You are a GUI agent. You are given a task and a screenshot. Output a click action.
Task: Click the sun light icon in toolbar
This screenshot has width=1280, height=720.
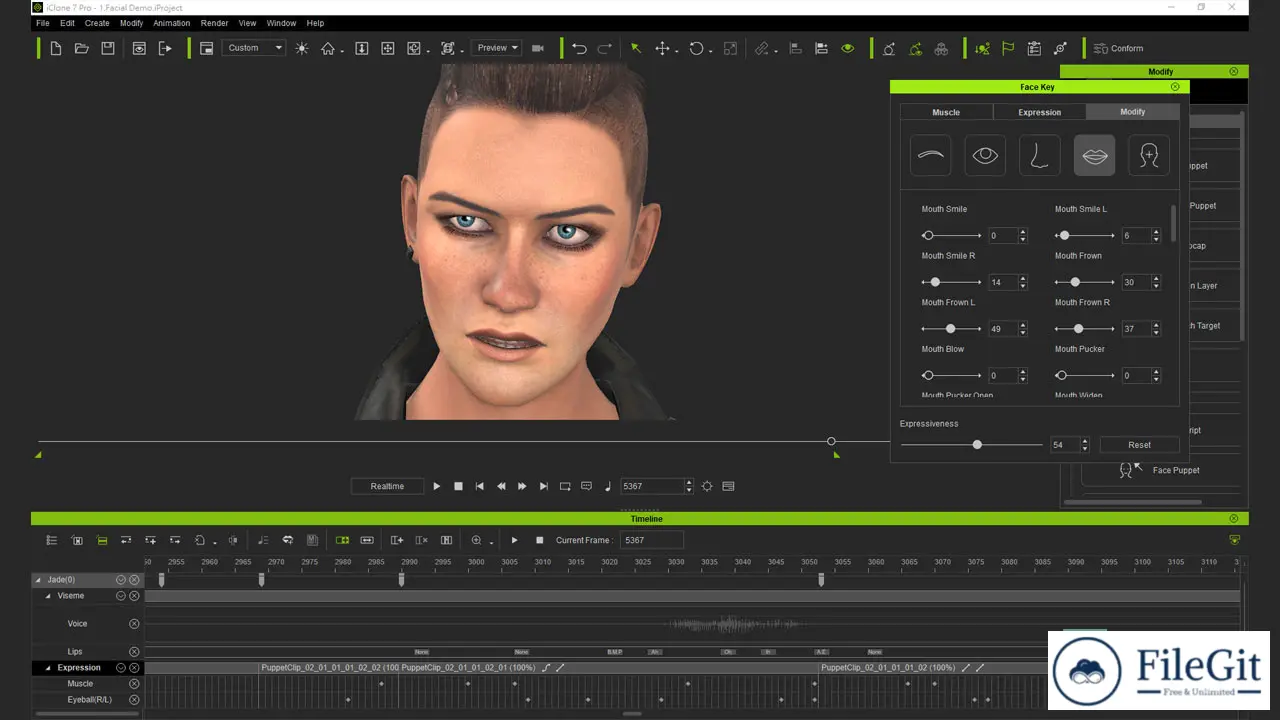pos(302,48)
